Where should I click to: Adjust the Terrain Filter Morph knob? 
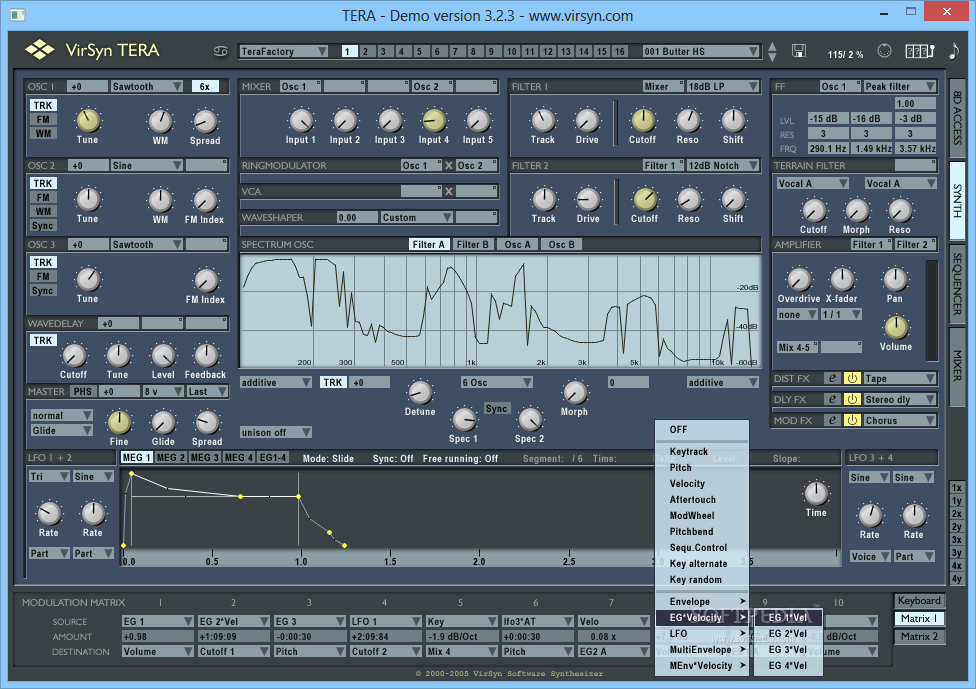(857, 211)
